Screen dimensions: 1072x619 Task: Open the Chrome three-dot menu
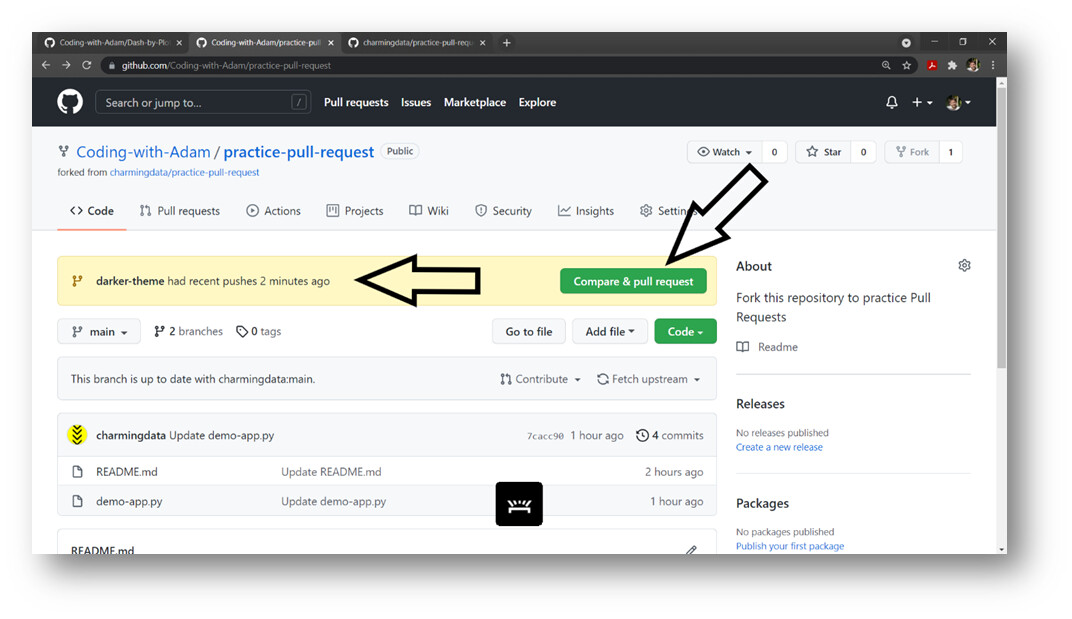pos(993,65)
